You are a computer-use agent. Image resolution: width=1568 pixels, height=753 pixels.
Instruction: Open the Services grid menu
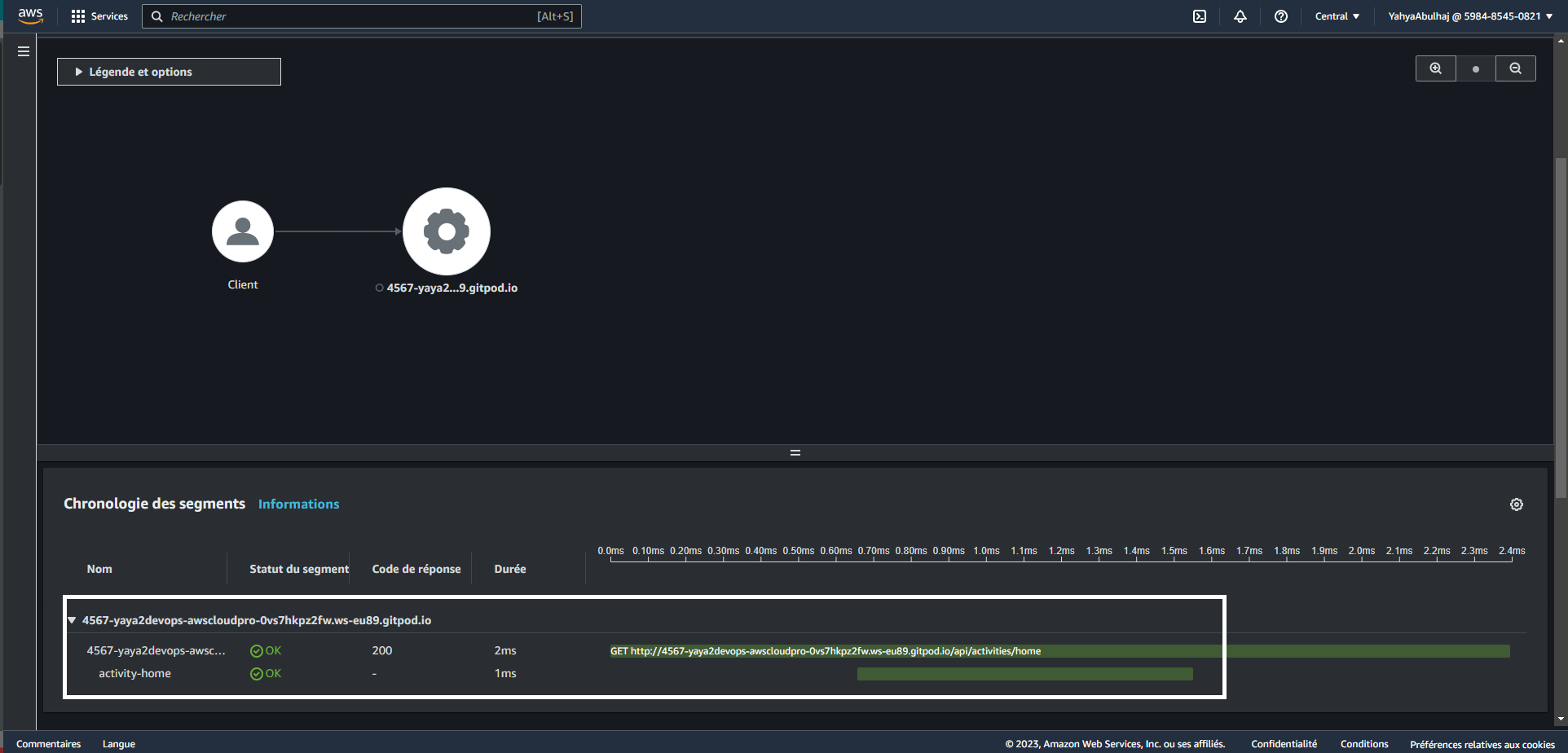click(99, 16)
